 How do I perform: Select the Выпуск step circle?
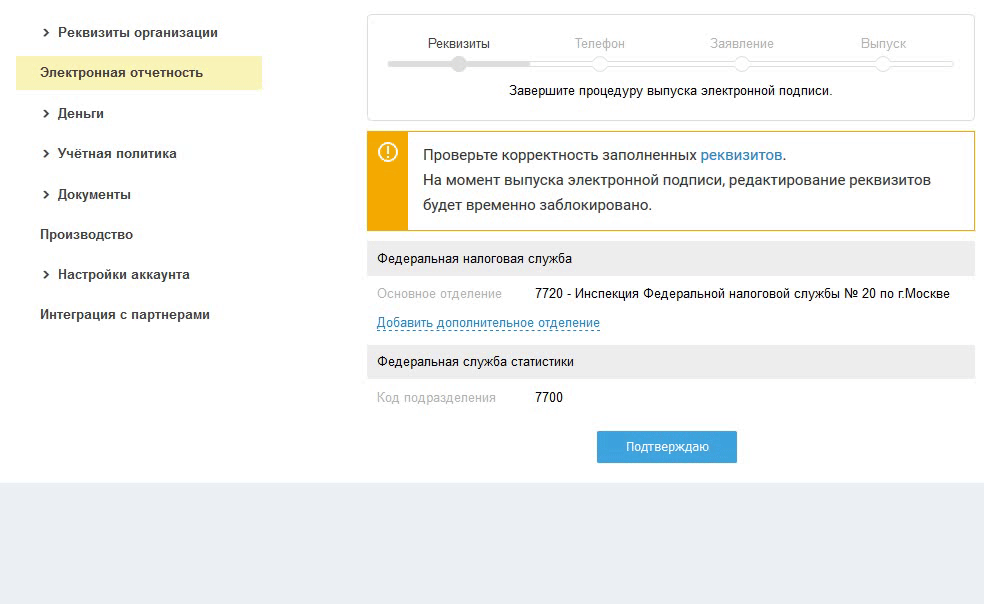click(883, 64)
